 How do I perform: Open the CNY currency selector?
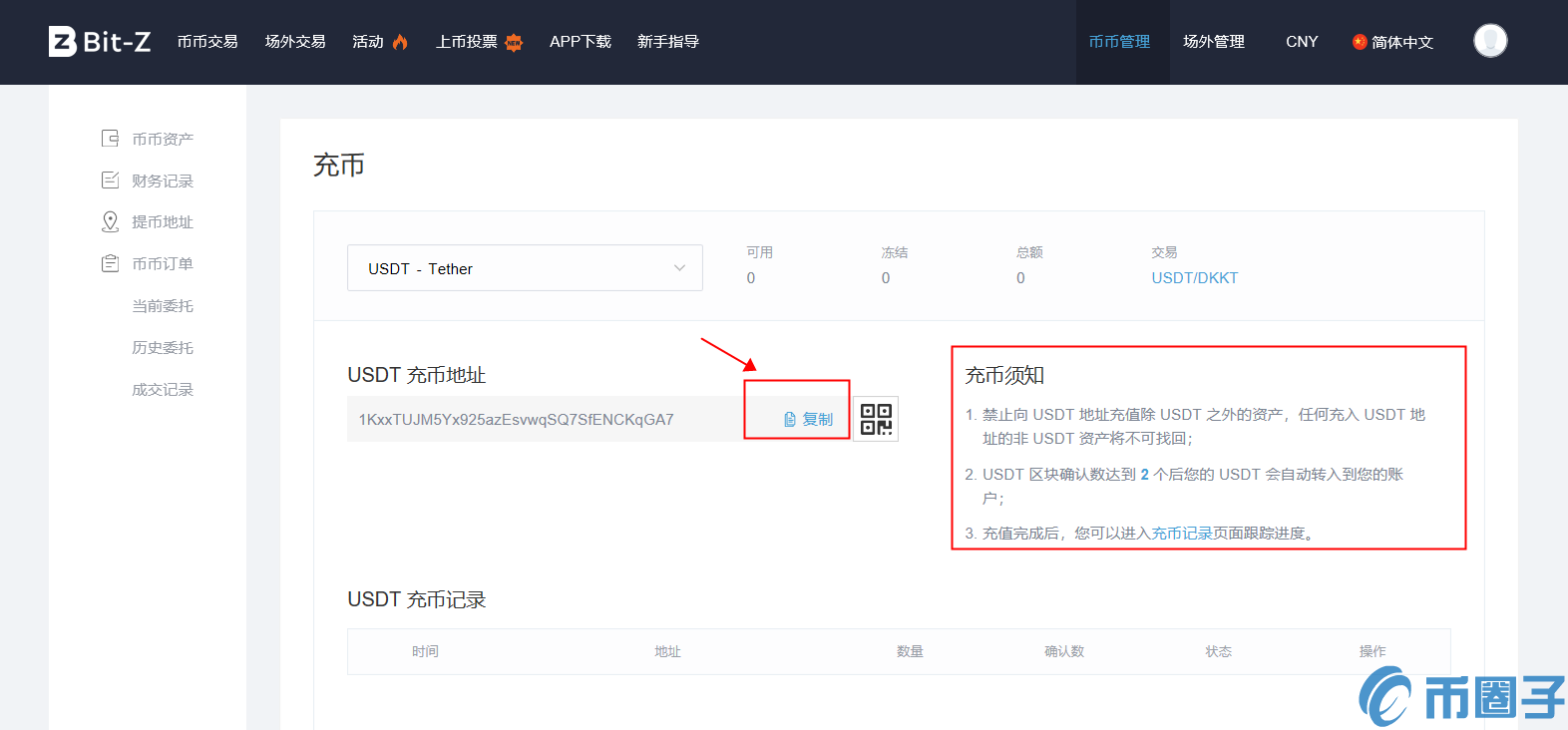point(1302,42)
